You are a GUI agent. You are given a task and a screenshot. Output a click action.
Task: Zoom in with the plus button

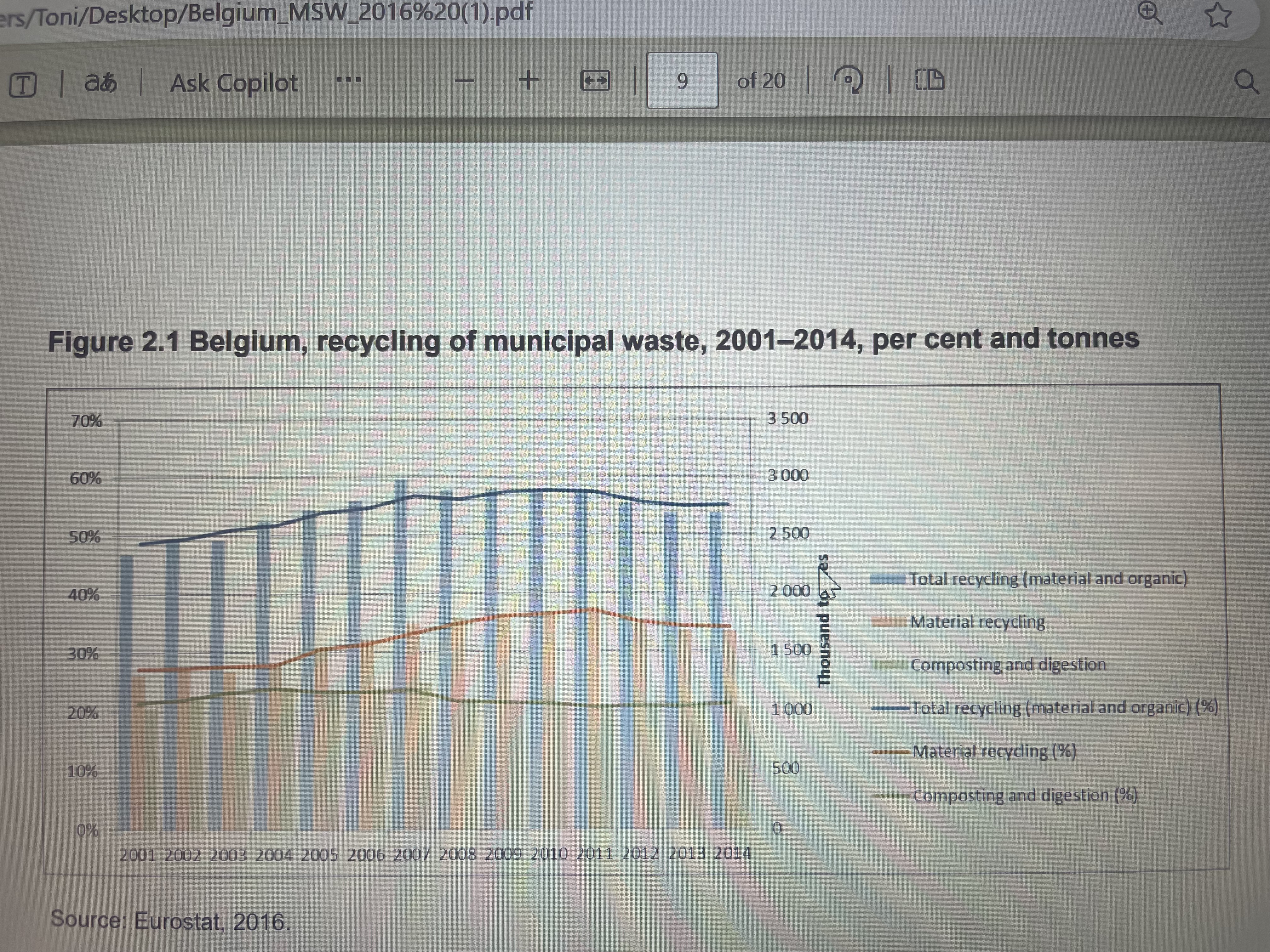(x=528, y=80)
